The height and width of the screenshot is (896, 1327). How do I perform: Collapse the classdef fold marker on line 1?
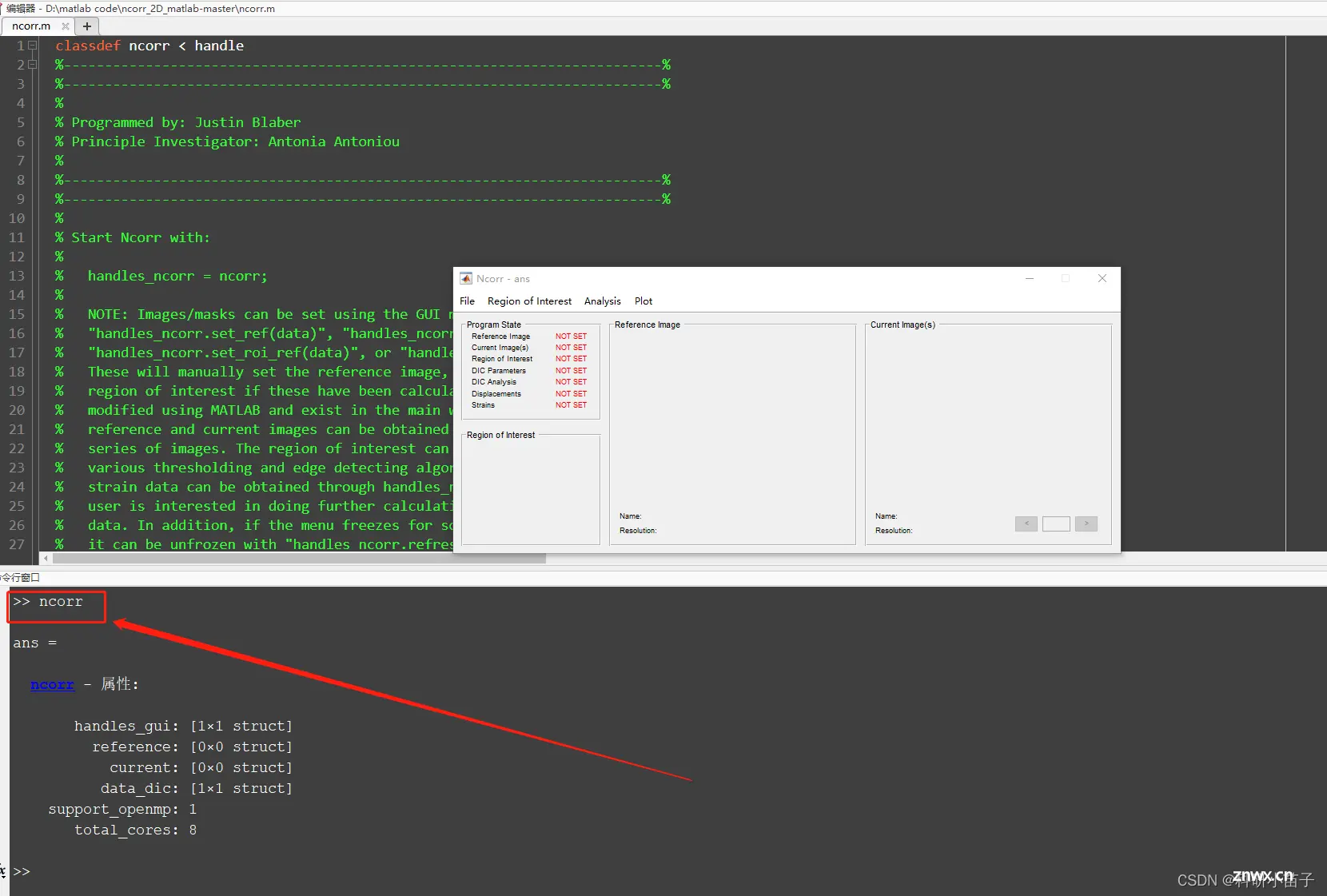tap(33, 46)
